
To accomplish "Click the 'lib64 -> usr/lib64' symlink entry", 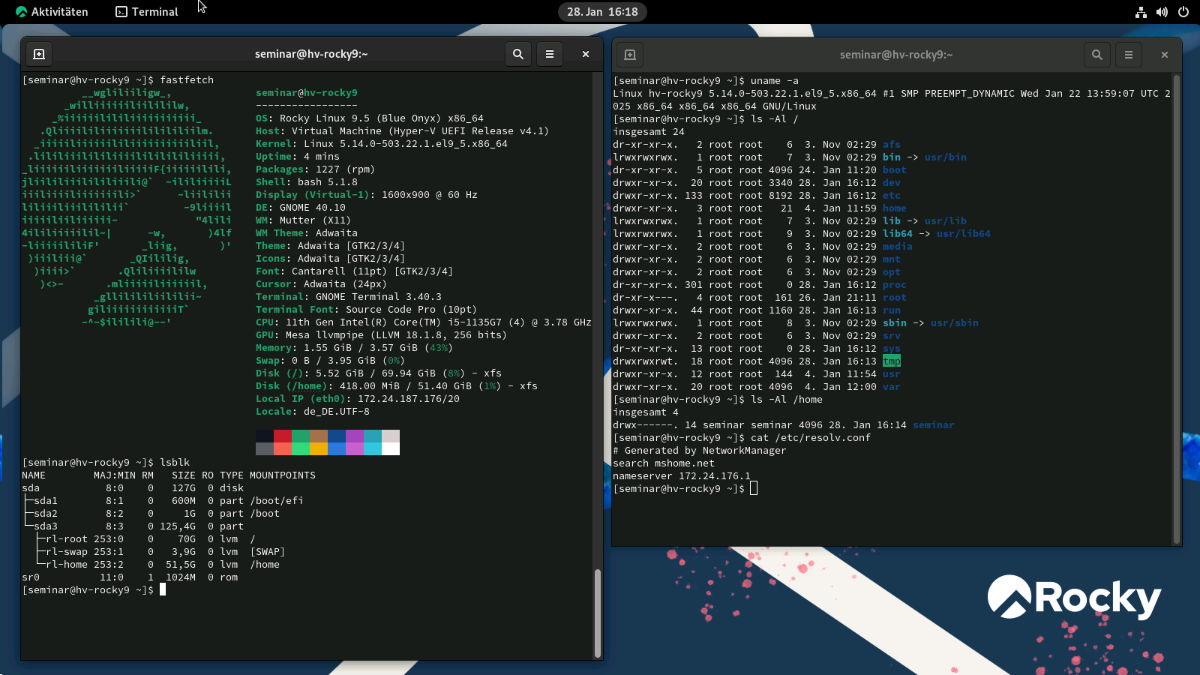I will [936, 233].
